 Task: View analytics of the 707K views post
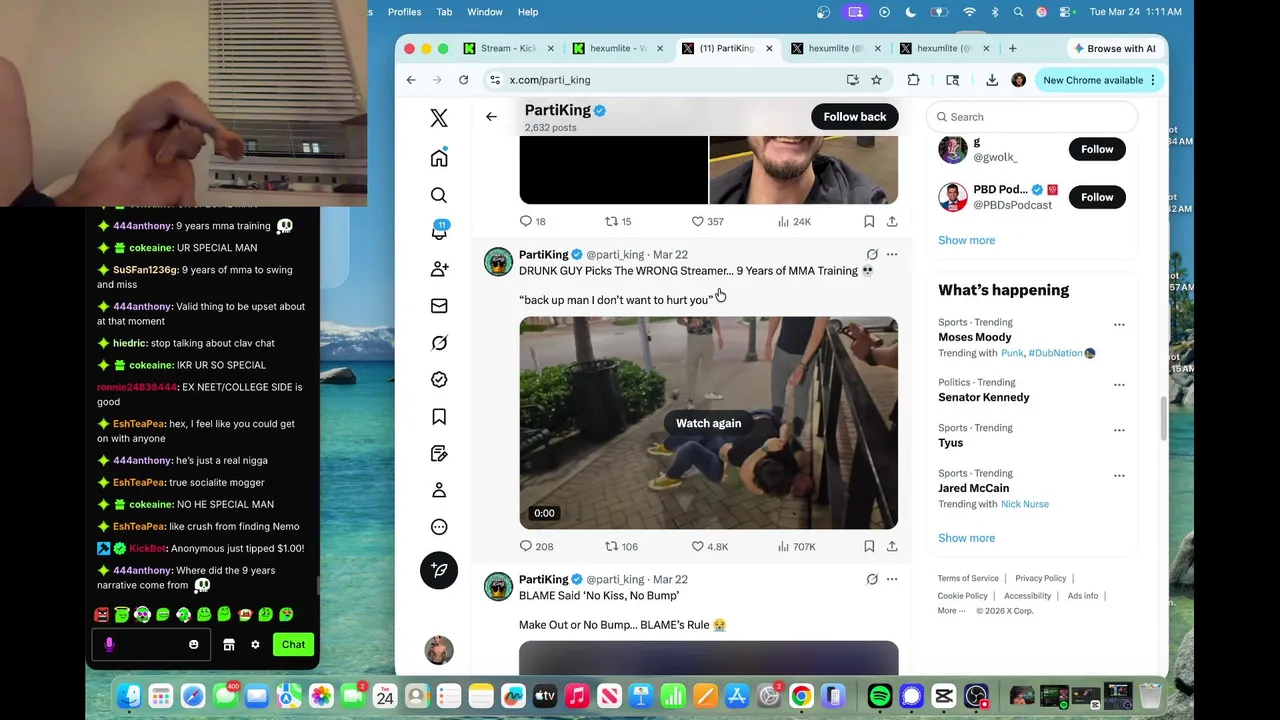[x=797, y=546]
